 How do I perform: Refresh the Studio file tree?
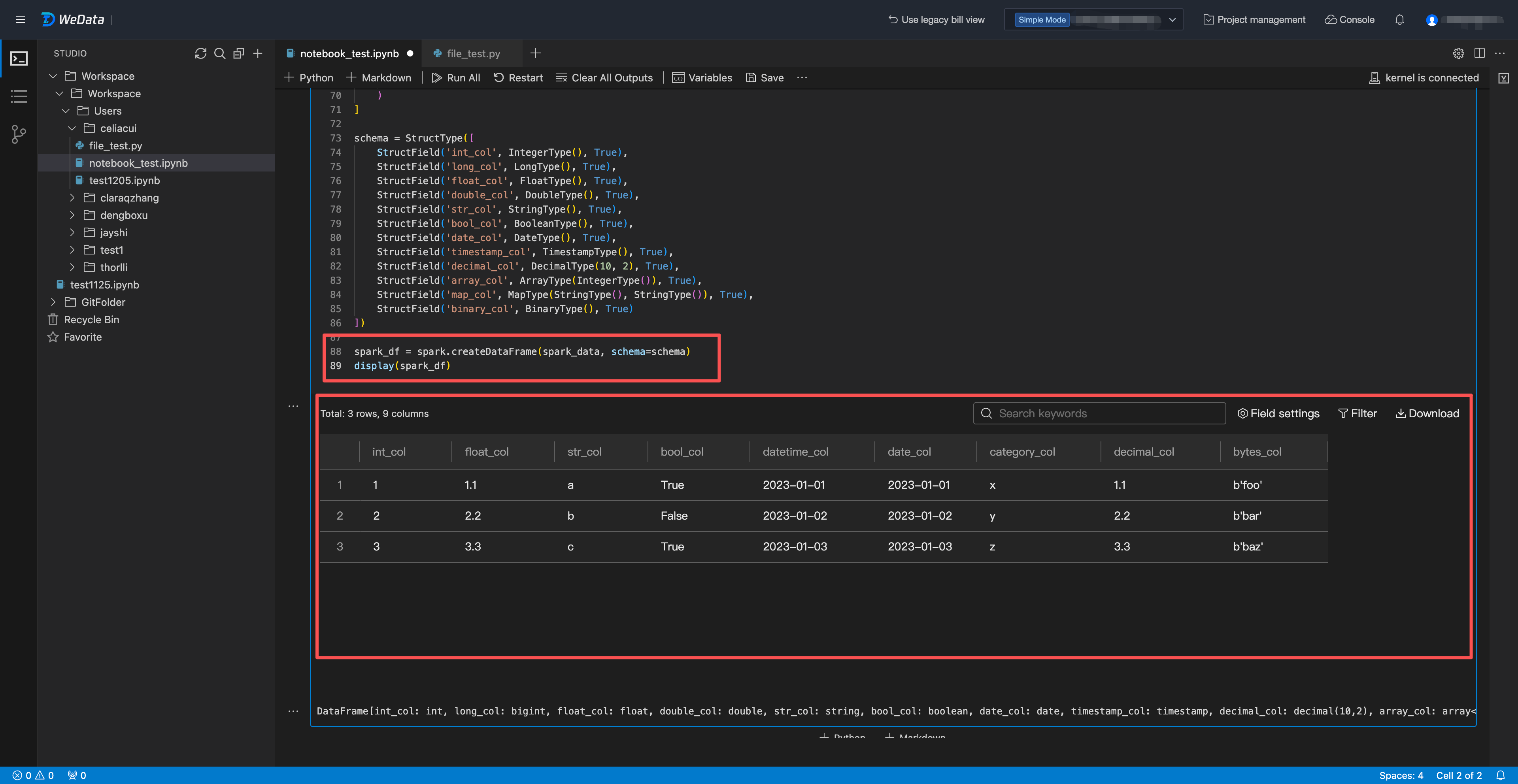tap(200, 54)
